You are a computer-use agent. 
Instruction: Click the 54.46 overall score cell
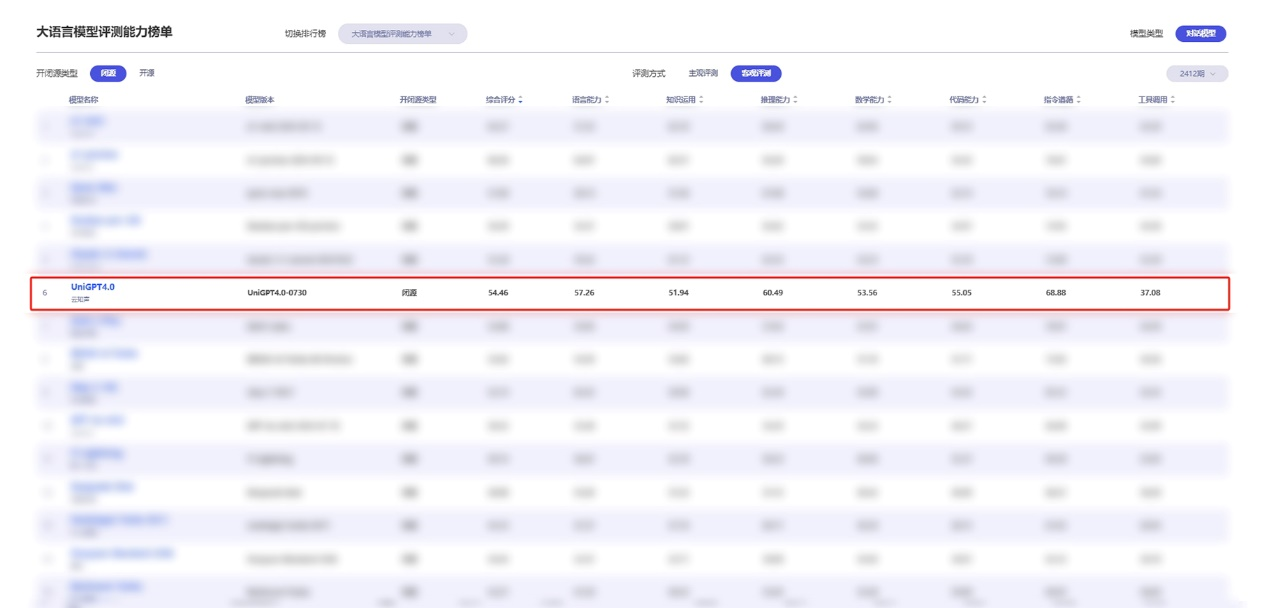(x=498, y=293)
